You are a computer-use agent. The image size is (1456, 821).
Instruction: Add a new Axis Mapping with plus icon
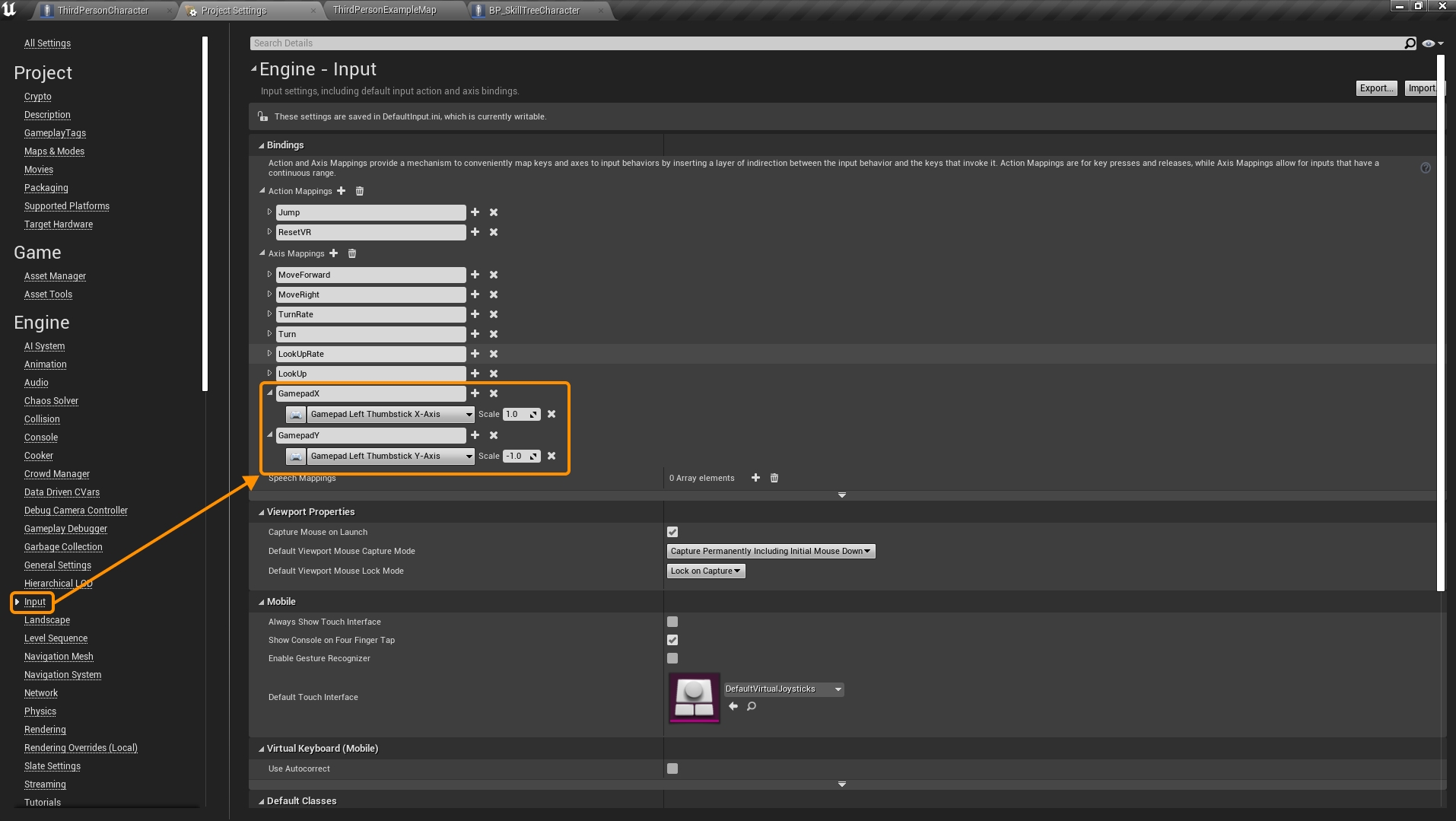tap(333, 253)
